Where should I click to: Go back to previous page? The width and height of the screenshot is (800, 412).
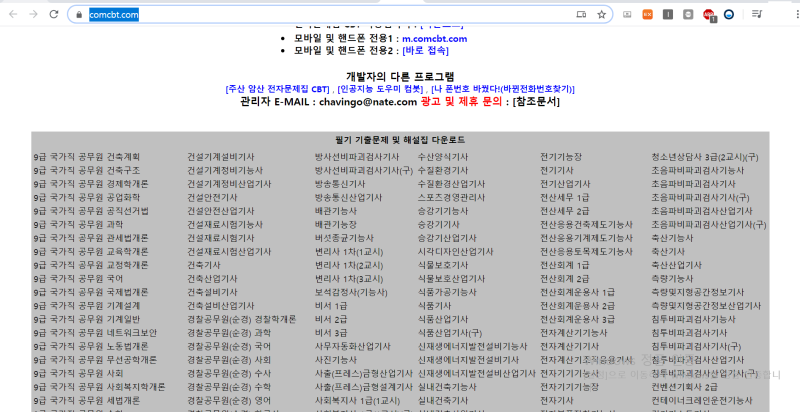13,14
